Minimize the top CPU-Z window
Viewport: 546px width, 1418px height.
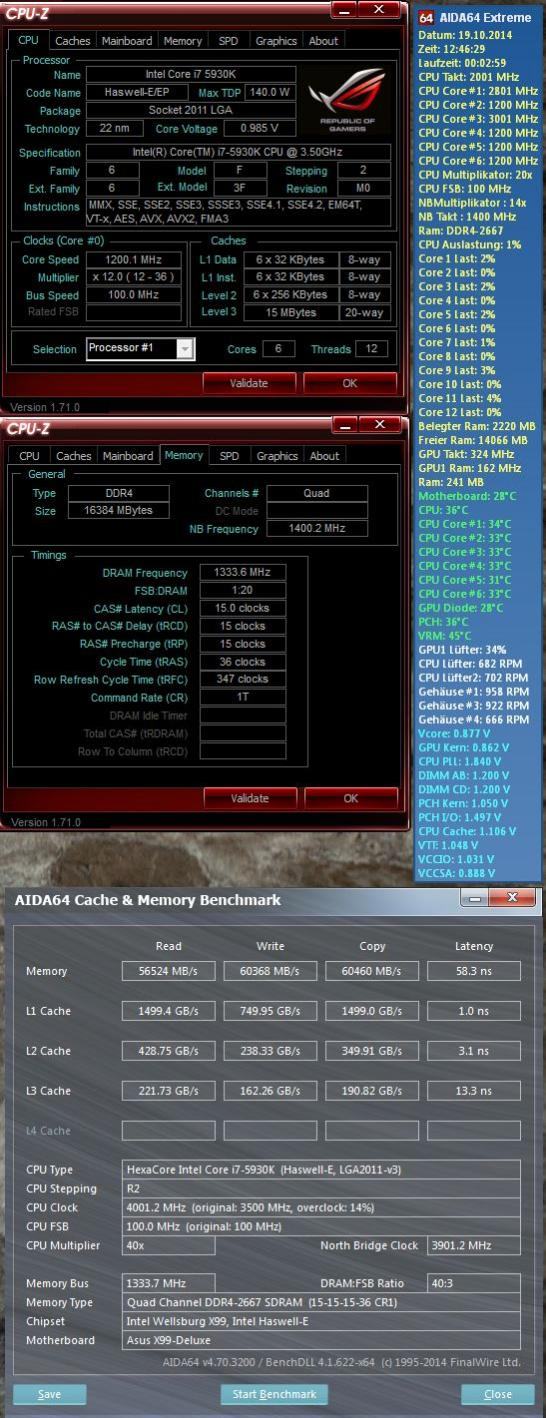coord(345,9)
